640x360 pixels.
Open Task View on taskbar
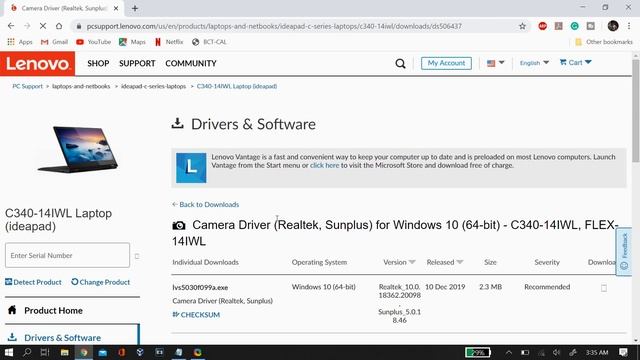pyautogui.click(x=45, y=352)
